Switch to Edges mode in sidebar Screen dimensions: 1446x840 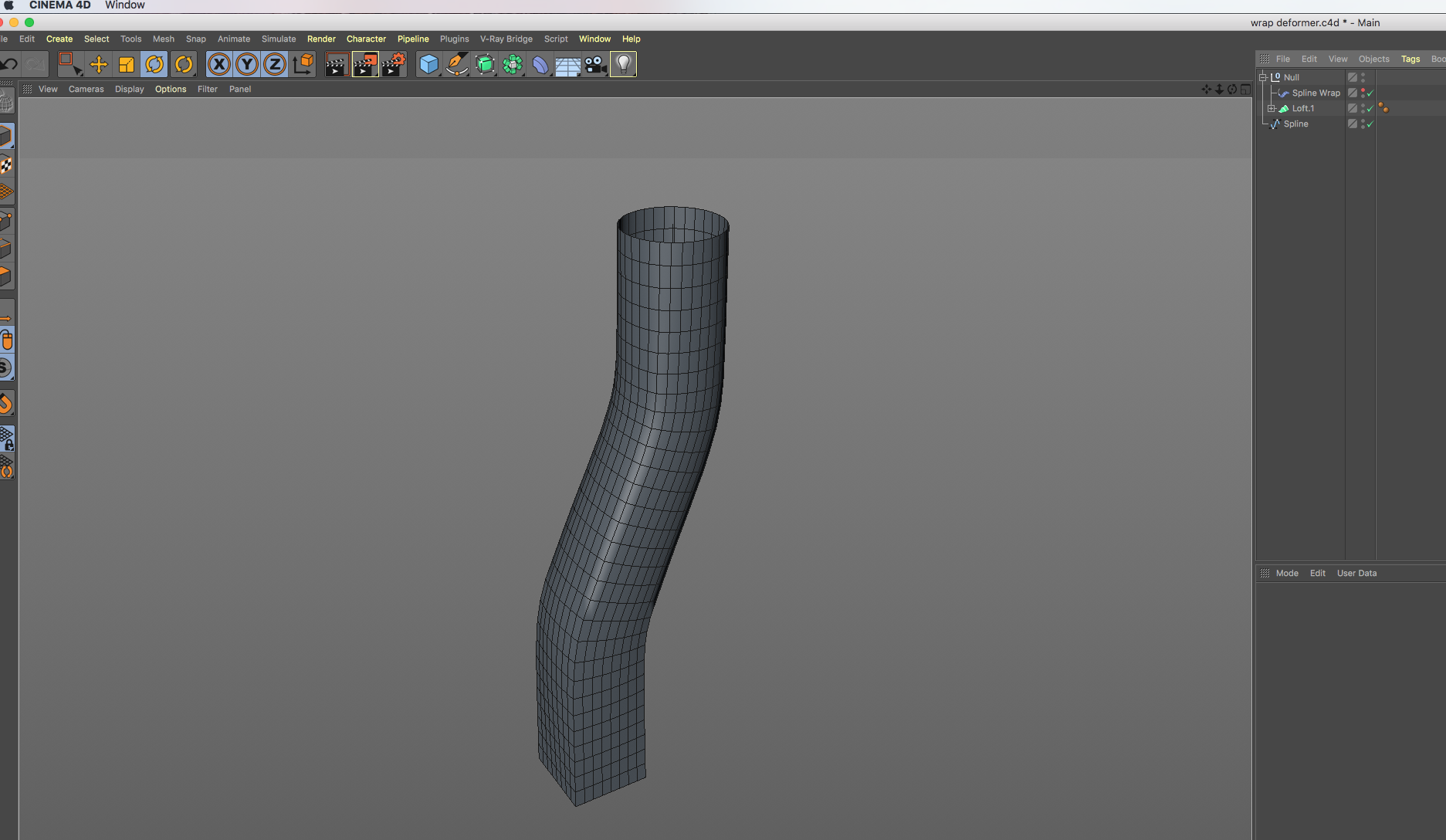(x=6, y=249)
